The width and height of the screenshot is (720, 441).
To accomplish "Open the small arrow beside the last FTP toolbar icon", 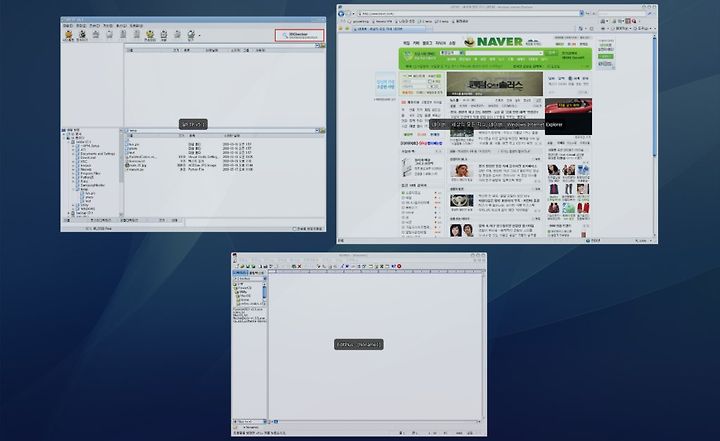I will (x=199, y=35).
